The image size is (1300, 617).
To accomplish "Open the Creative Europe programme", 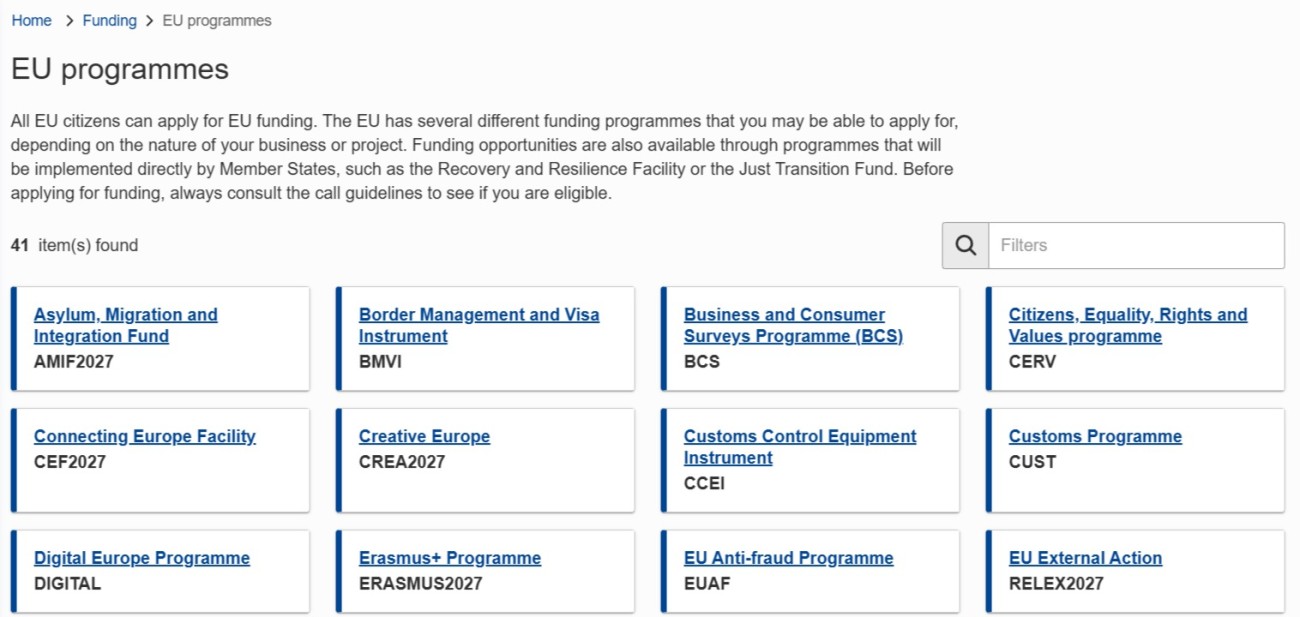I will click(x=424, y=436).
